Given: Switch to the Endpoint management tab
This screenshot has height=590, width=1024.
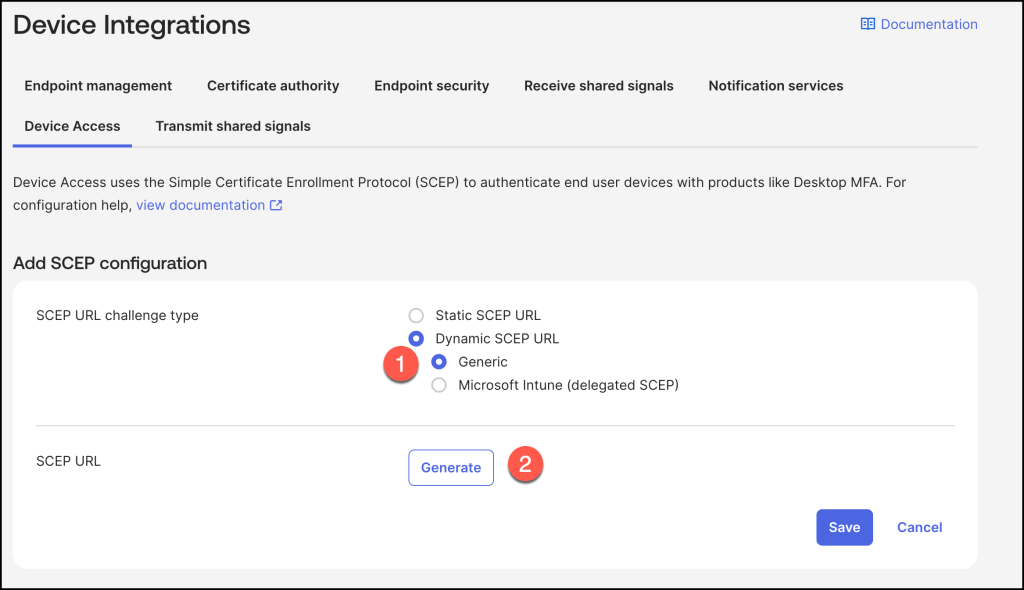Looking at the screenshot, I should (x=98, y=86).
